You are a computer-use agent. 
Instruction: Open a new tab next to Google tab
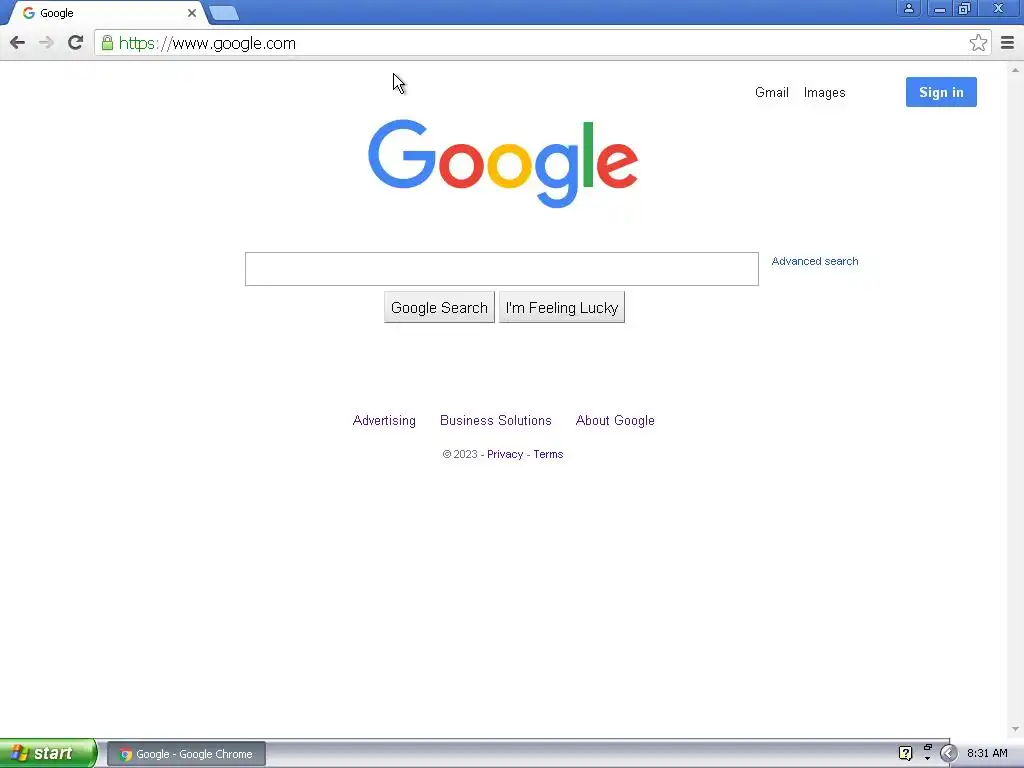[224, 13]
